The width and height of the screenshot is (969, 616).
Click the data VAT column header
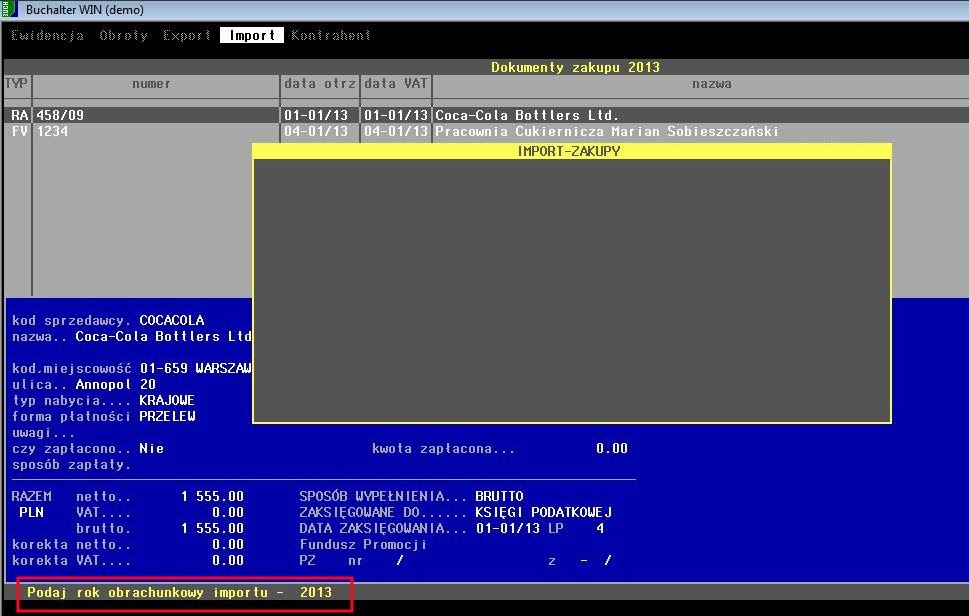click(x=396, y=83)
